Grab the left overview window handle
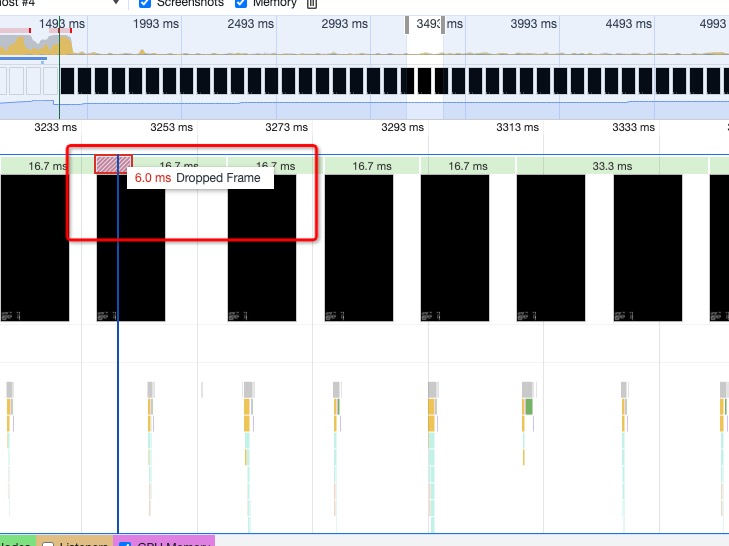729x546 pixels. click(407, 25)
